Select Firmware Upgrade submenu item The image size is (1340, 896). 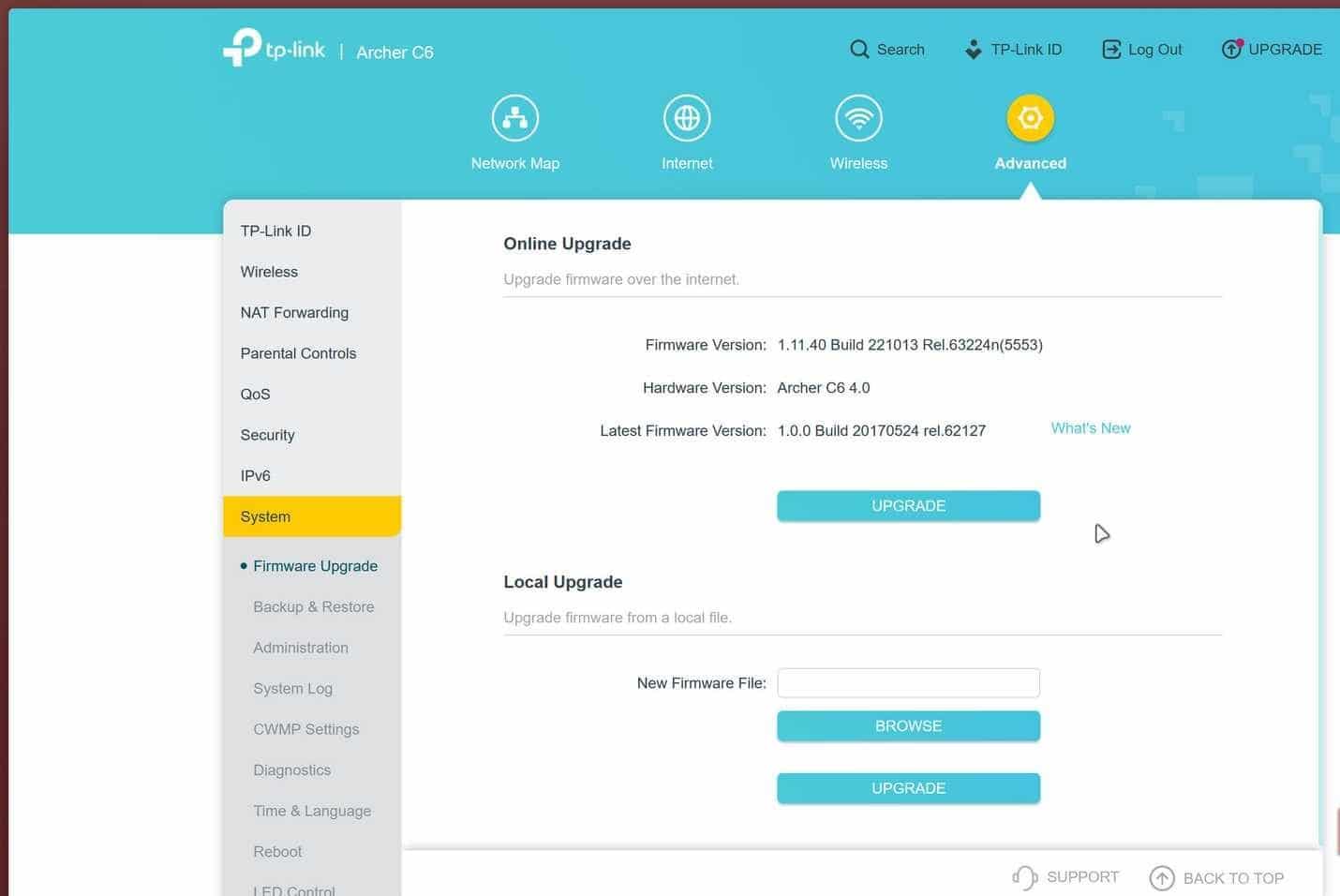coord(315,566)
